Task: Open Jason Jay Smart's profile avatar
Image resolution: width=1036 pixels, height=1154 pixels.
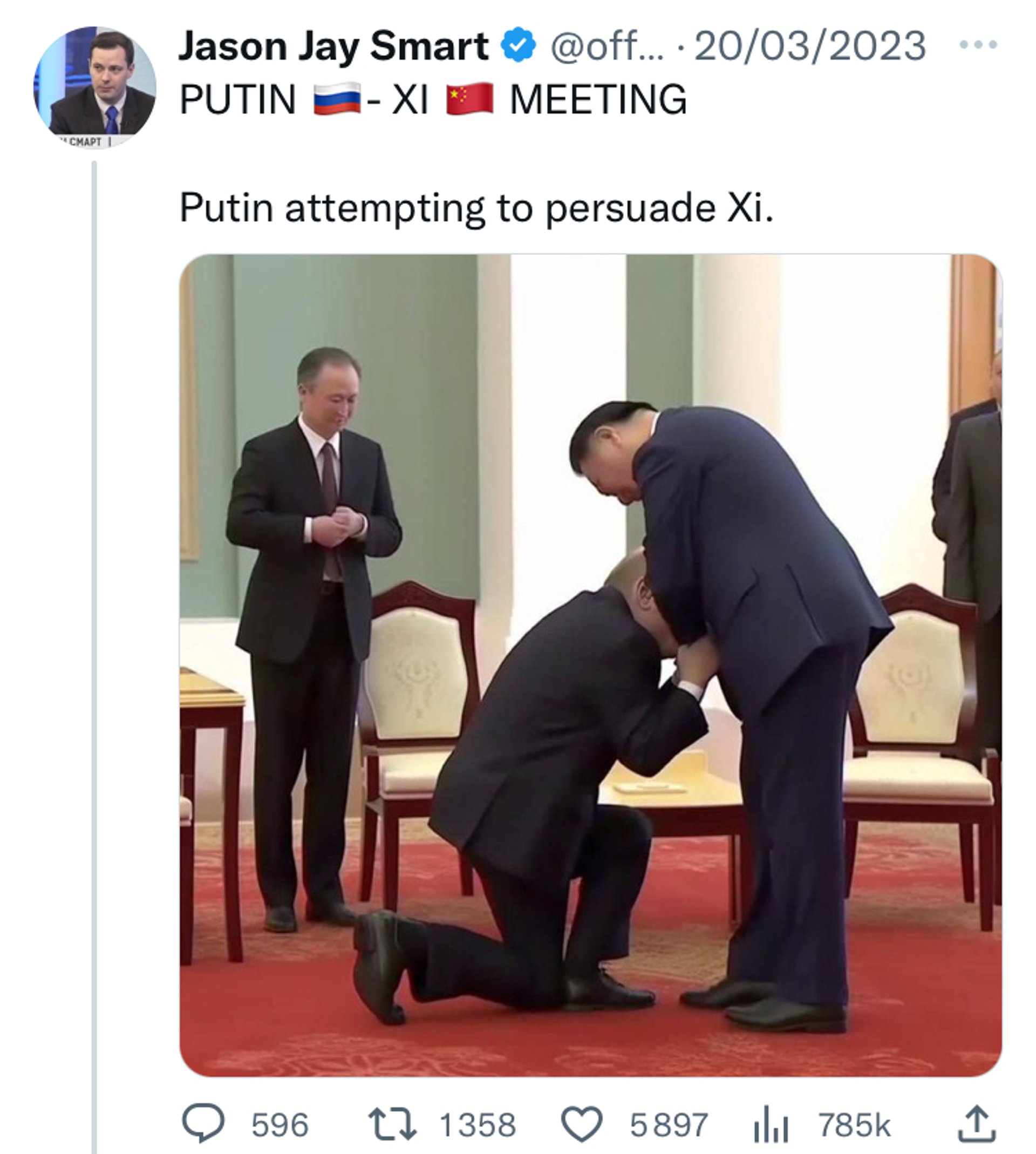Action: tap(94, 87)
